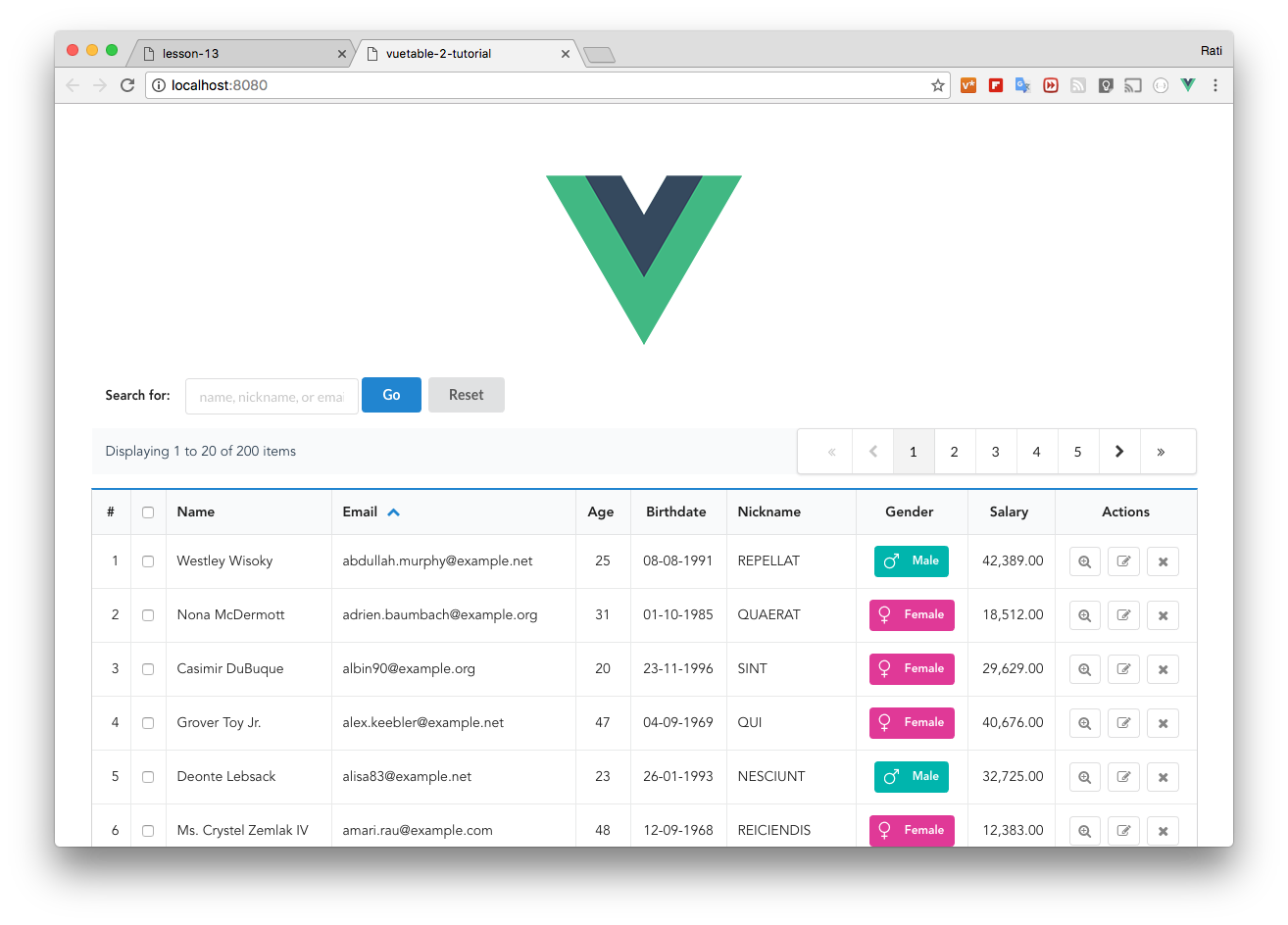Go to page 4 of results
Viewport: 1288px width, 925px height.
(1037, 452)
